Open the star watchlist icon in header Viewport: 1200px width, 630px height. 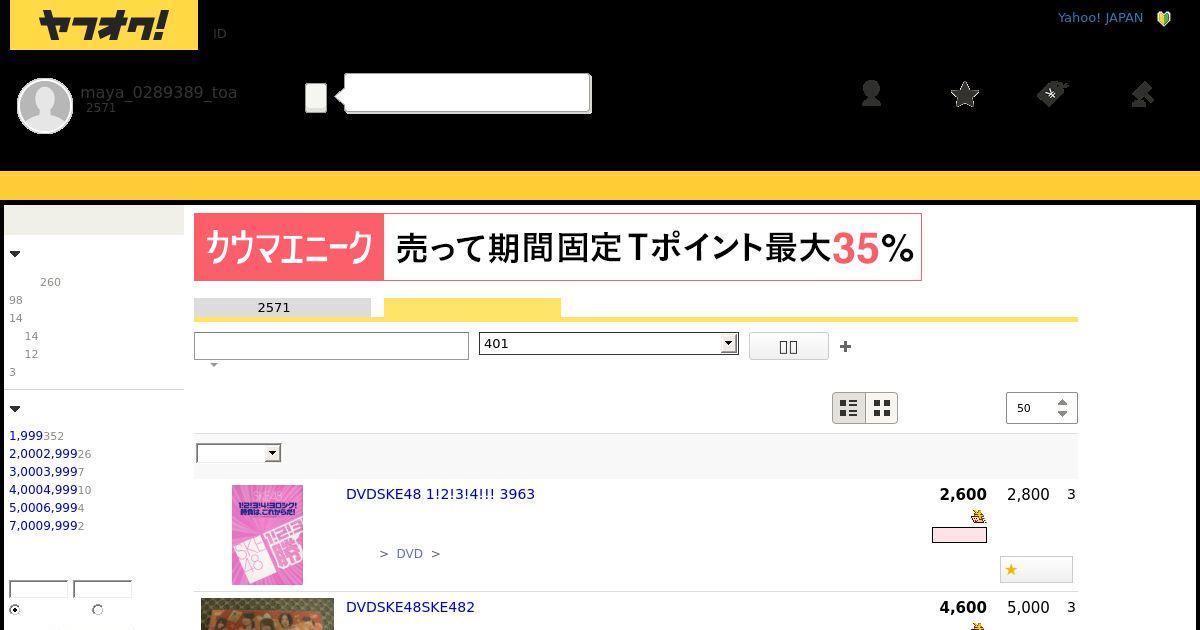(965, 95)
